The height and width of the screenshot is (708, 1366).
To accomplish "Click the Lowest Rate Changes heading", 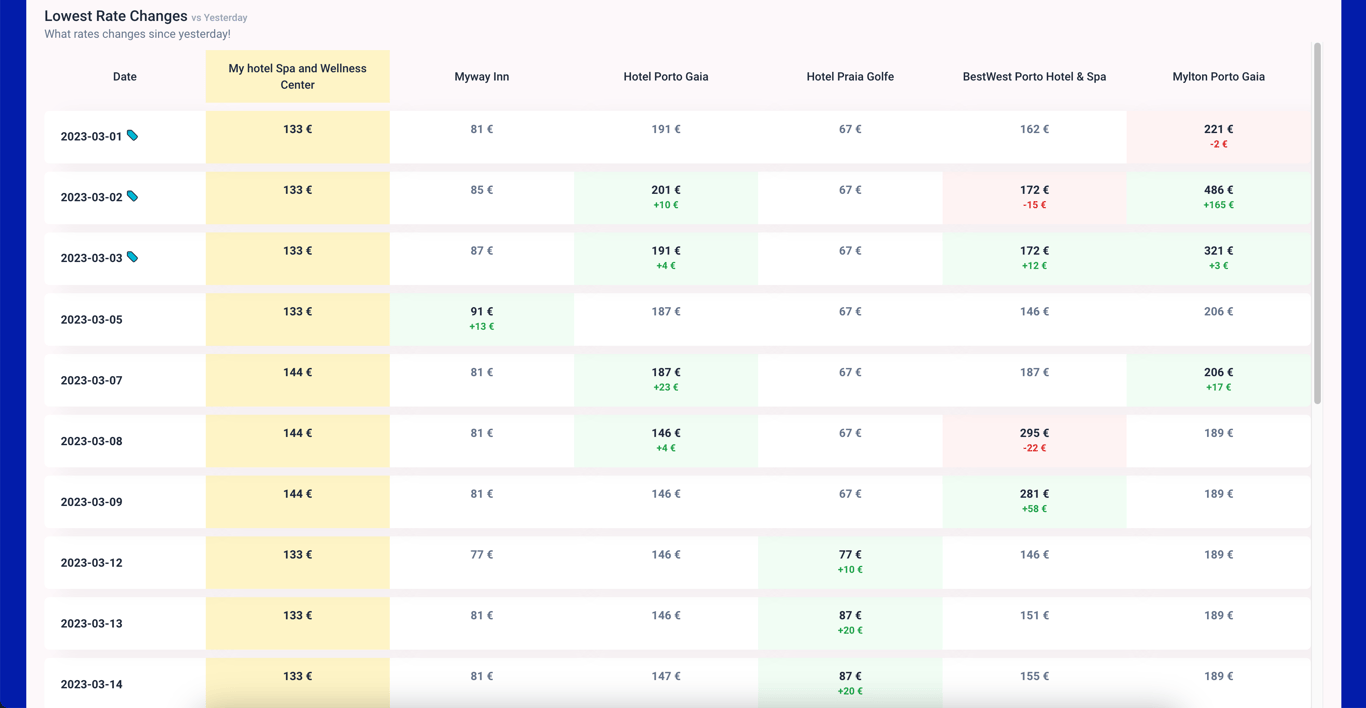I will tap(116, 16).
